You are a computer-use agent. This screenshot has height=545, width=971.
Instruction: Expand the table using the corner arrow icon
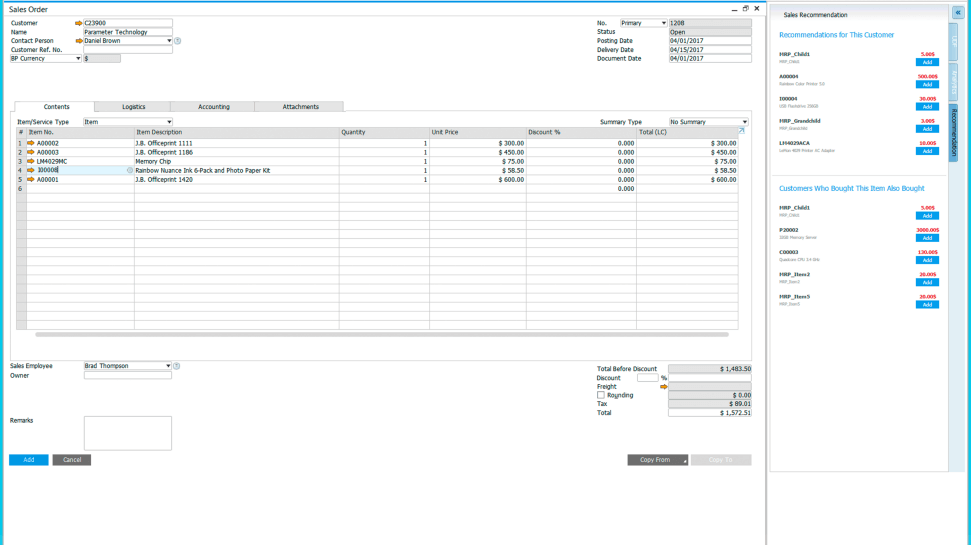pyautogui.click(x=741, y=131)
